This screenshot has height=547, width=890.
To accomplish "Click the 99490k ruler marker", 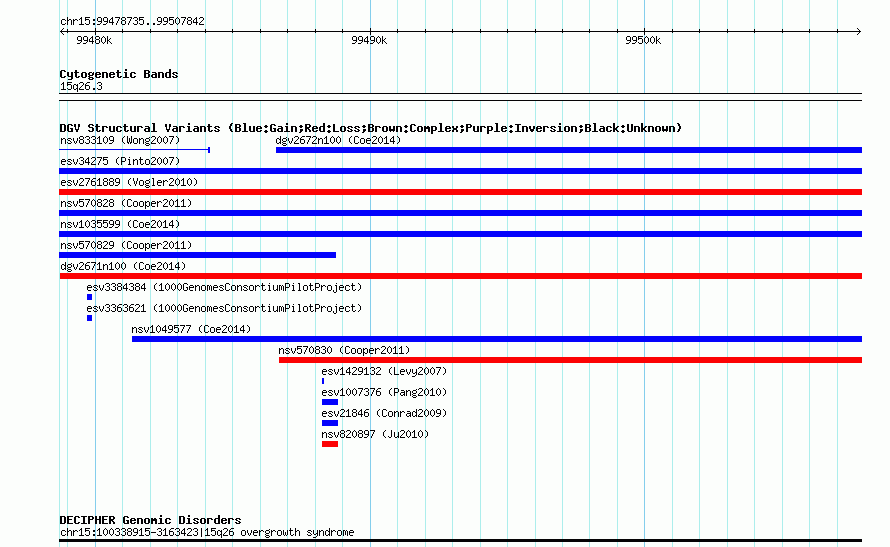I will point(369,40).
